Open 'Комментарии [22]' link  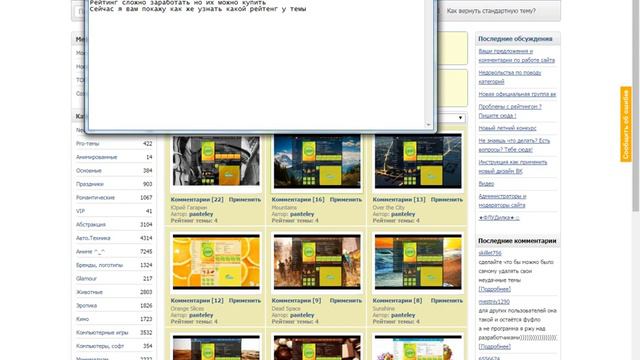pos(197,200)
